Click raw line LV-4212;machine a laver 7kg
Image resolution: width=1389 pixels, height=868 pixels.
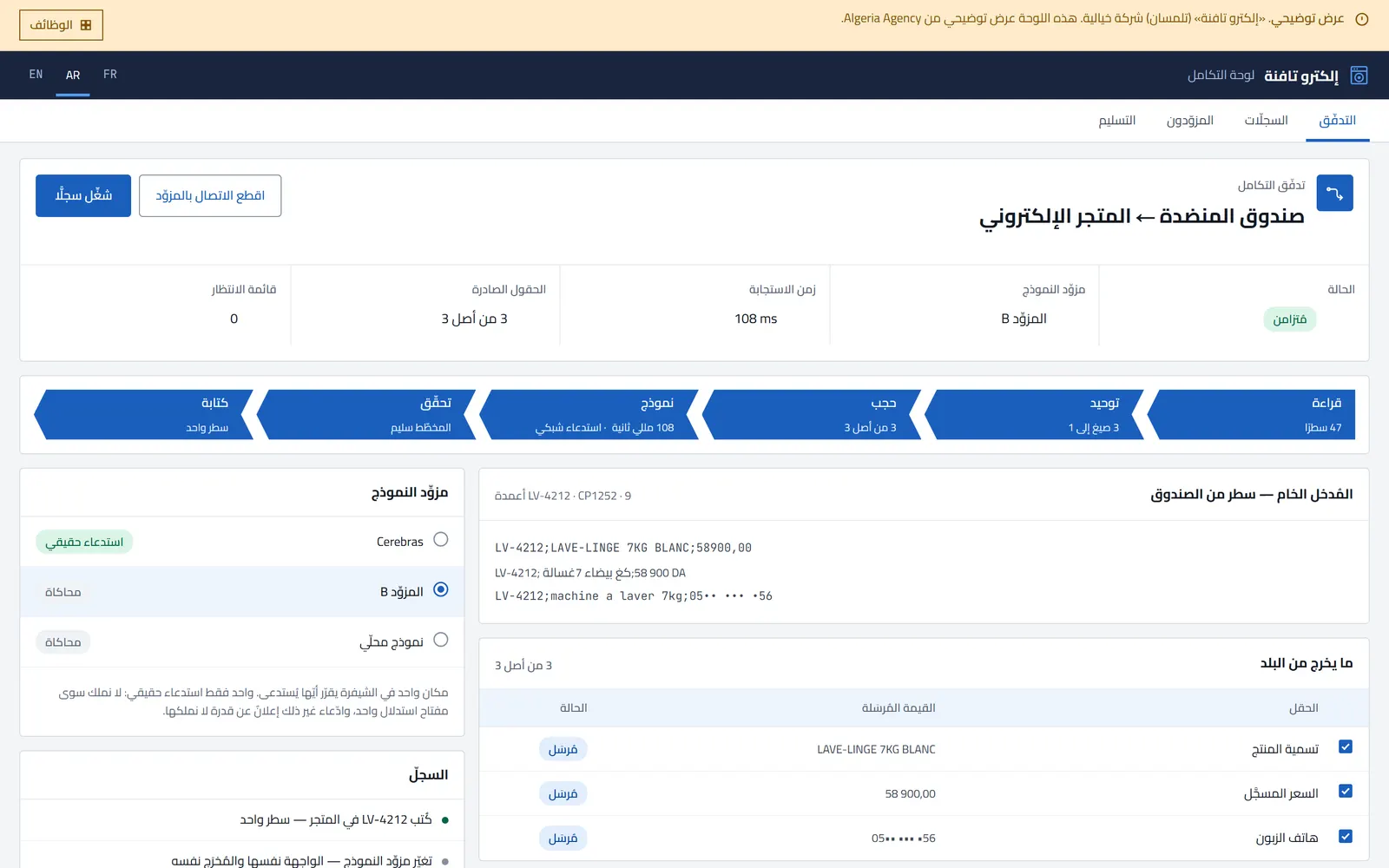634,596
